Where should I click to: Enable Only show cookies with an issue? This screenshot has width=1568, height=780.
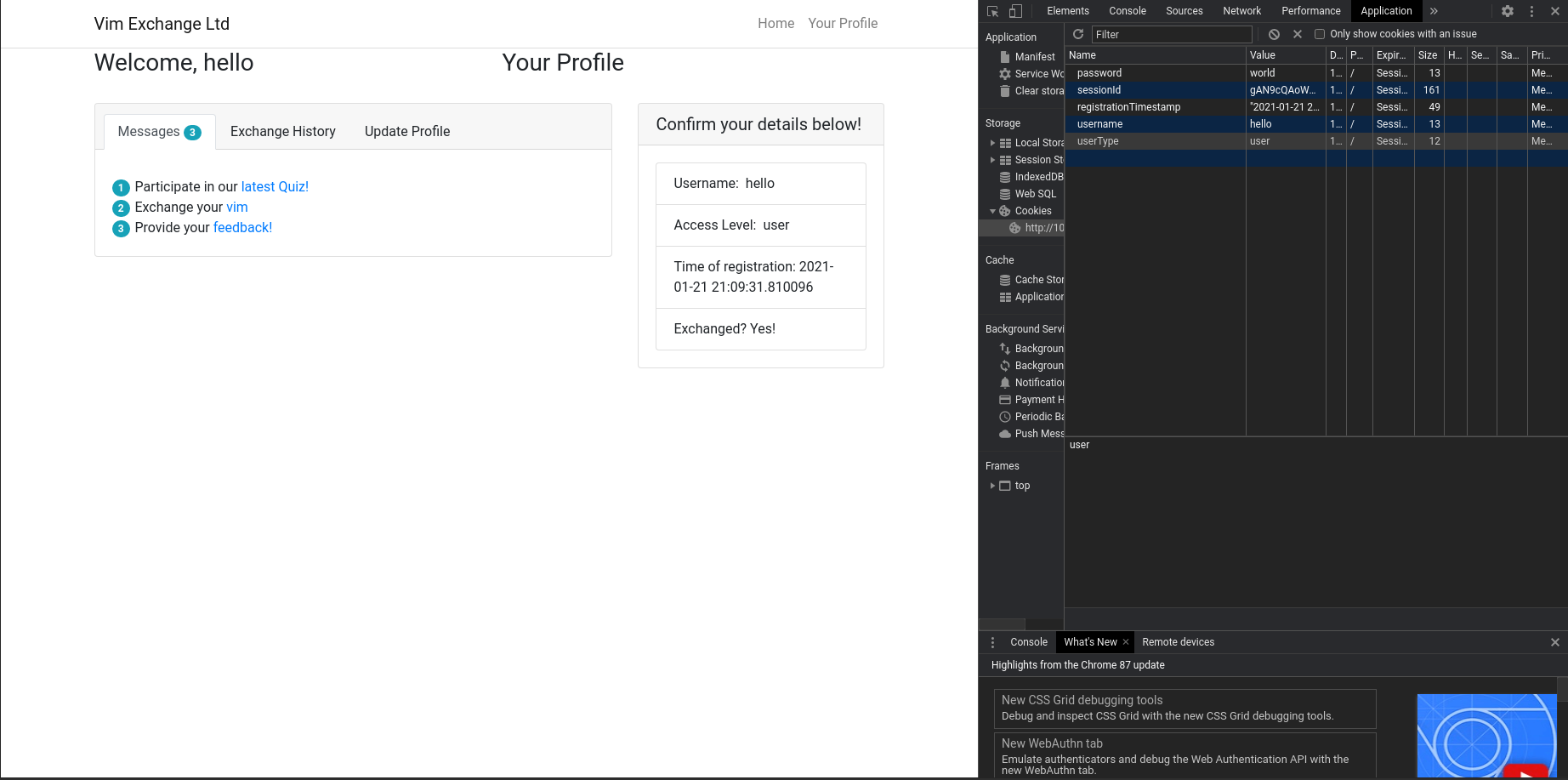pos(1320,34)
